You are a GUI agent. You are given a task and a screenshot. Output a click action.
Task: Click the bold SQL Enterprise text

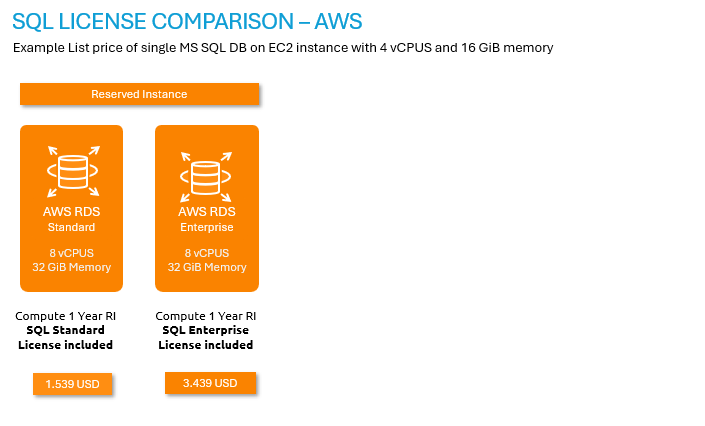click(x=205, y=330)
